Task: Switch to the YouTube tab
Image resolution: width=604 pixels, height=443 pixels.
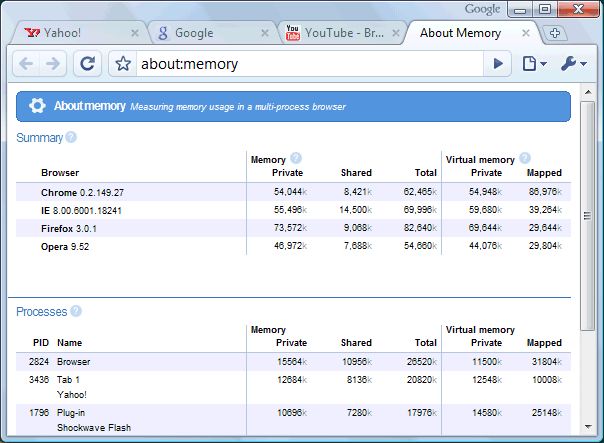Action: (342, 33)
